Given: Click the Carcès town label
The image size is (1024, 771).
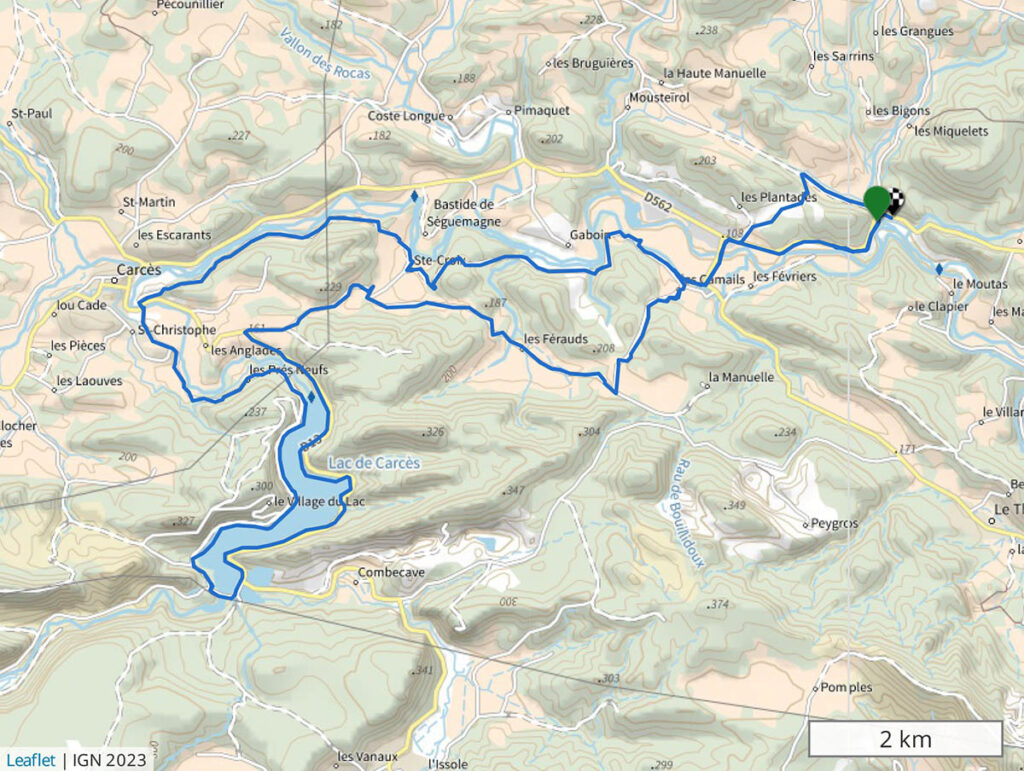Looking at the screenshot, I should [138, 270].
